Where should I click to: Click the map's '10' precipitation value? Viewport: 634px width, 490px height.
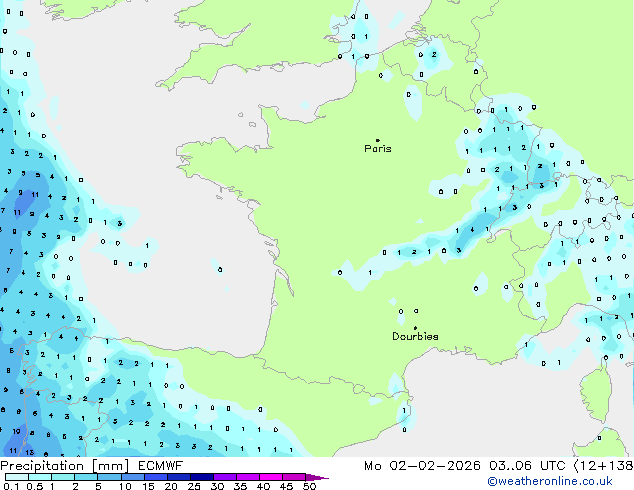pyautogui.click(x=16, y=431)
